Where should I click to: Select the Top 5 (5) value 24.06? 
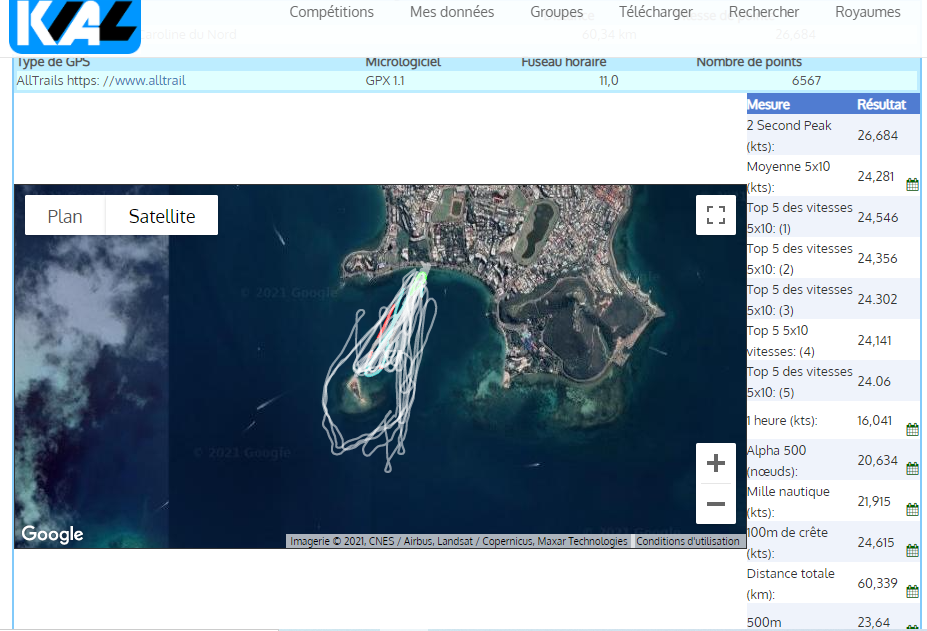tap(874, 381)
